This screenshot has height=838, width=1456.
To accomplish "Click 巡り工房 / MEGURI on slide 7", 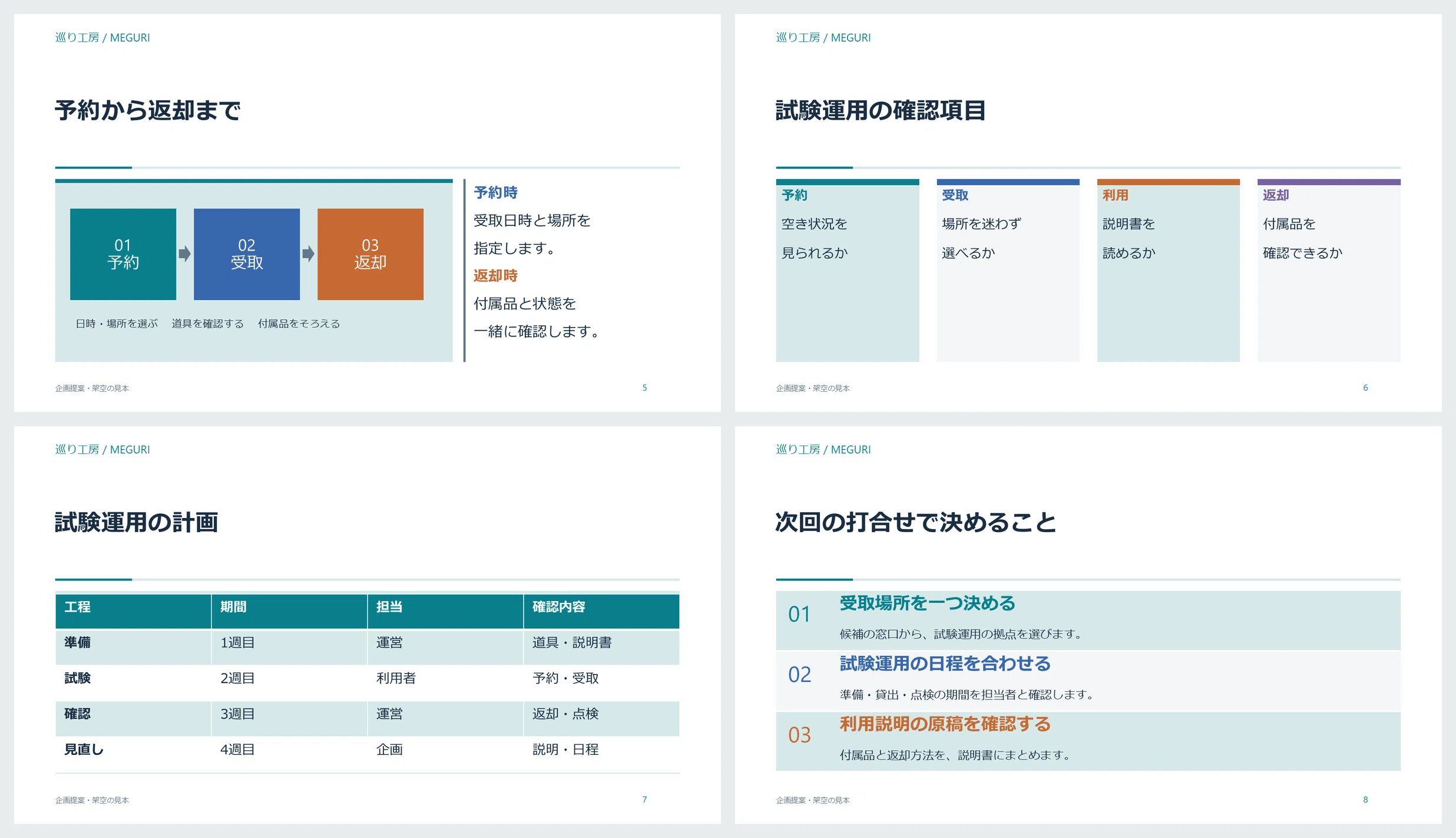I will 102,450.
